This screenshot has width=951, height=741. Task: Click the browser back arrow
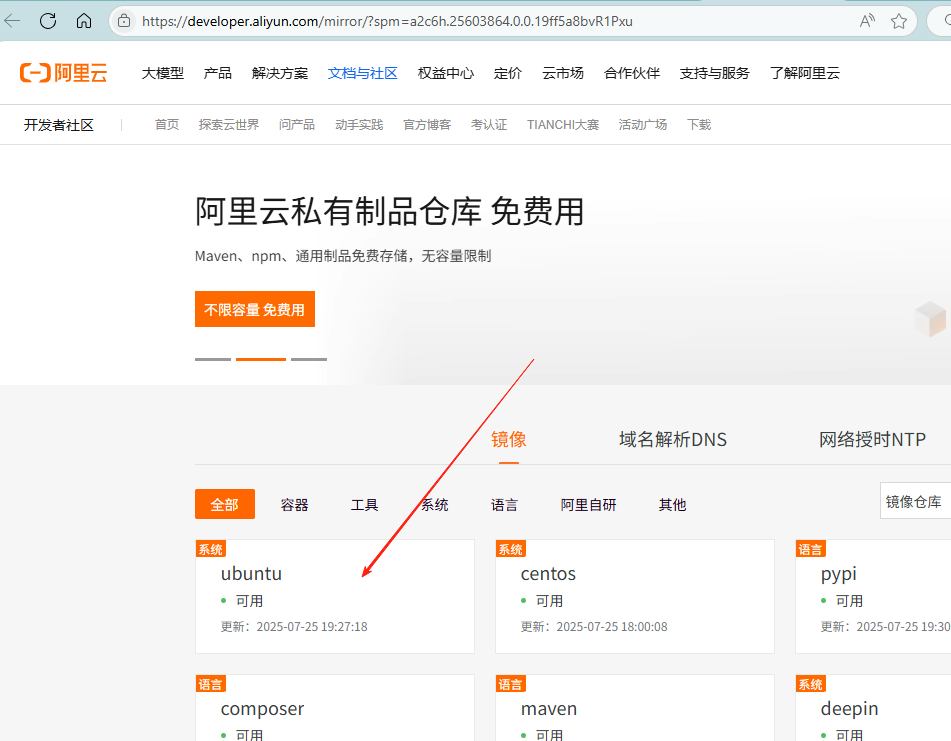click(13, 21)
